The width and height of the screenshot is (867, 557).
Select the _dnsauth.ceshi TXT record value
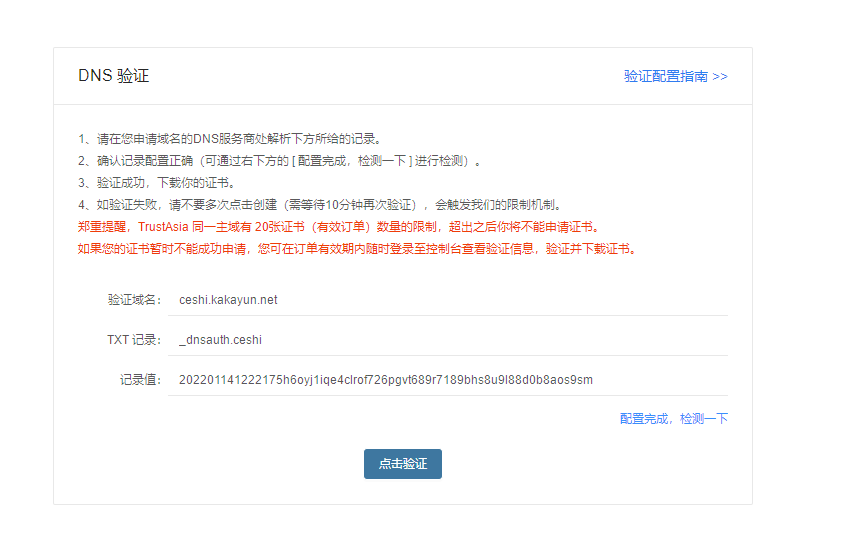(220, 340)
